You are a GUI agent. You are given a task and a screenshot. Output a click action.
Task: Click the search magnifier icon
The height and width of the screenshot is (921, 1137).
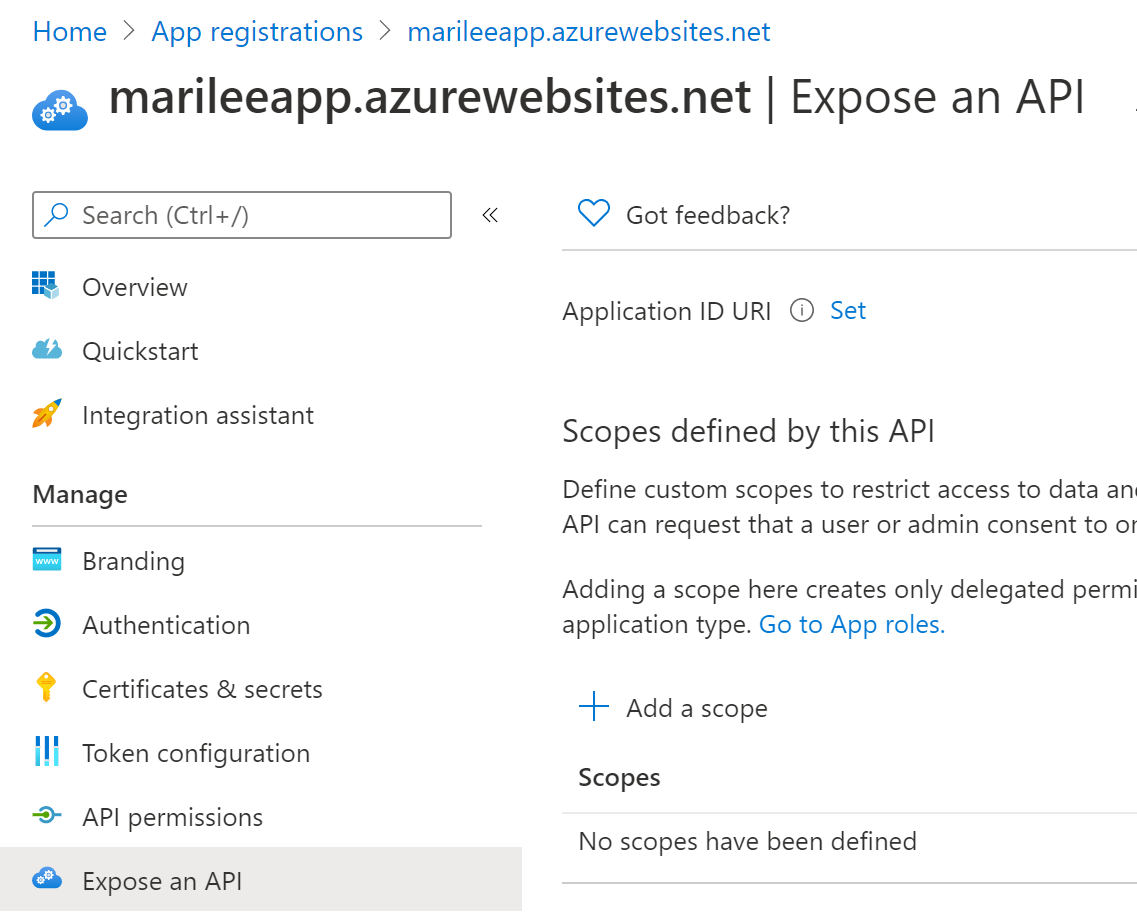pyautogui.click(x=56, y=215)
